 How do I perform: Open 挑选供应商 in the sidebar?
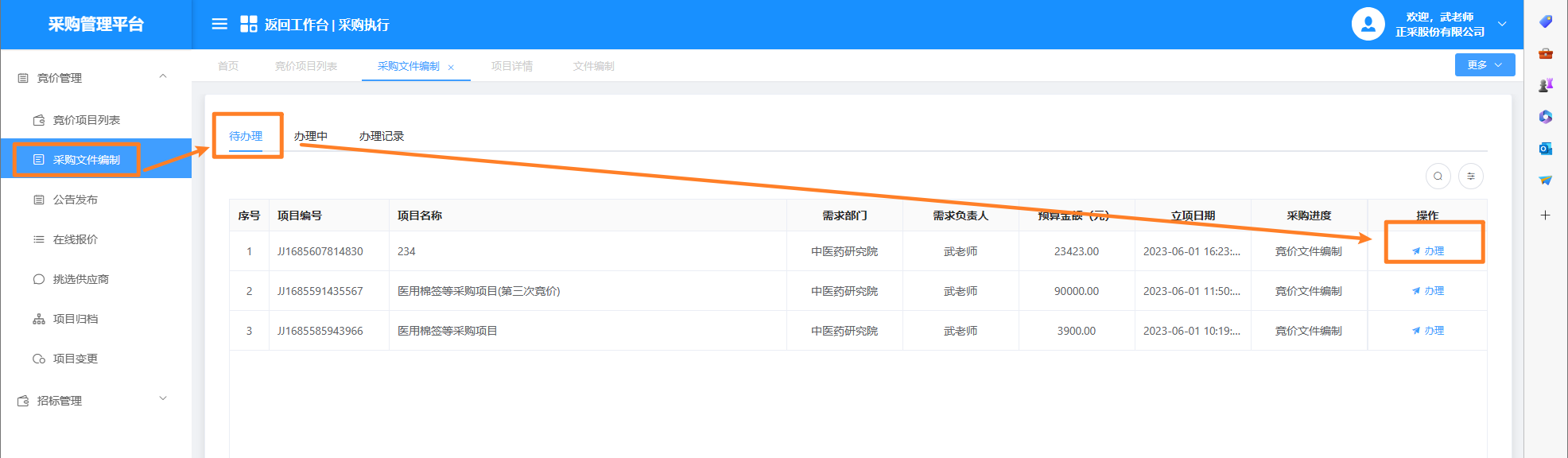click(80, 279)
